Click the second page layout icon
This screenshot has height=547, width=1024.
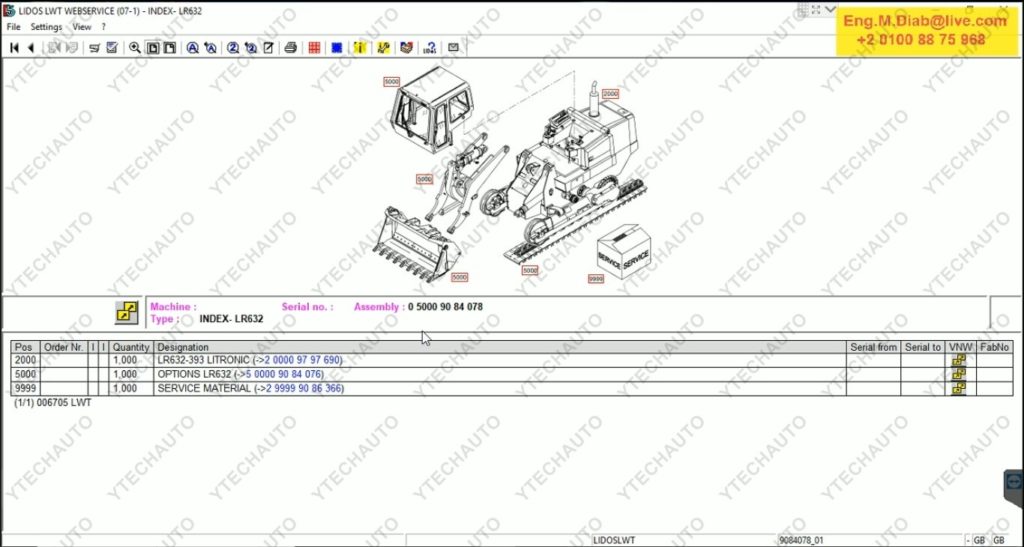[x=169, y=48]
